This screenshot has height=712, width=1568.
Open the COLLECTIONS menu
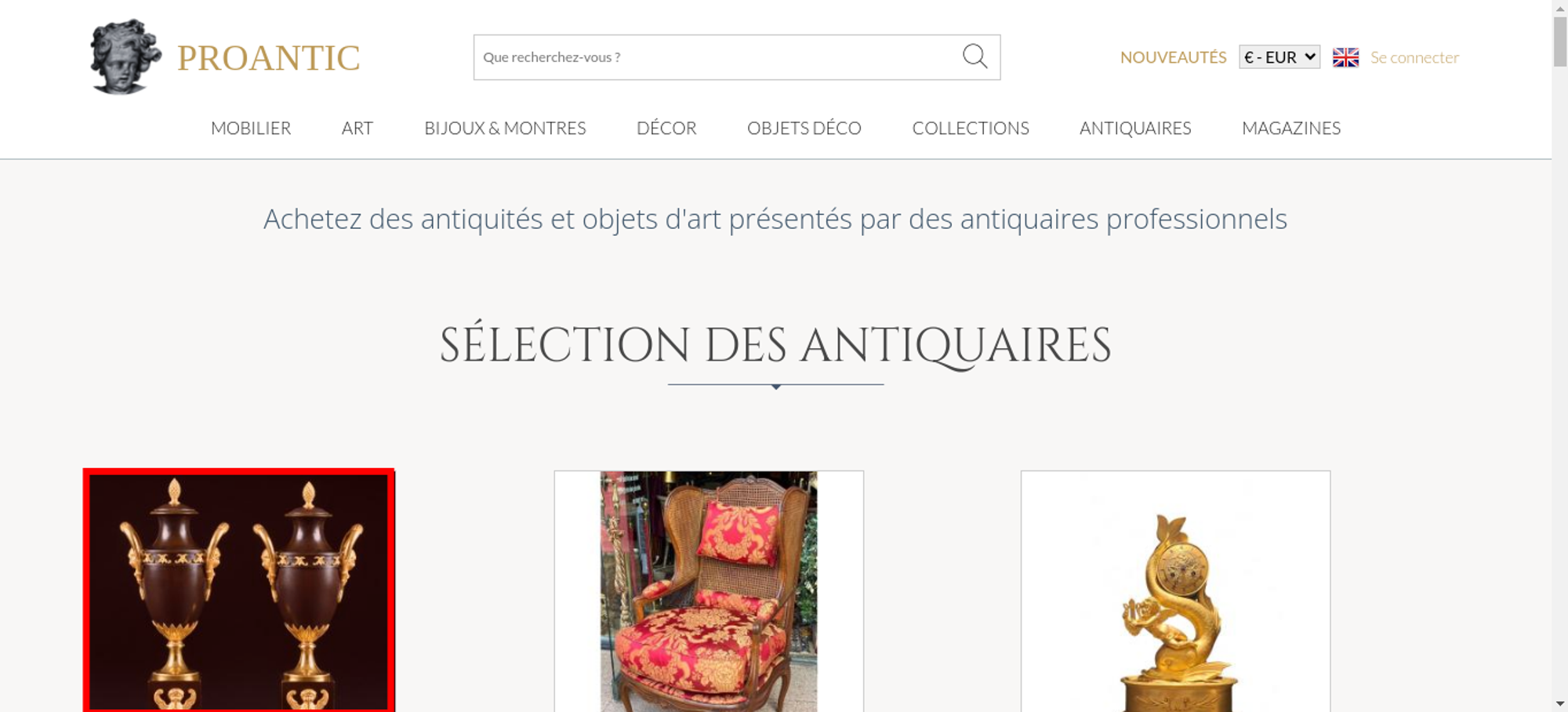point(971,128)
